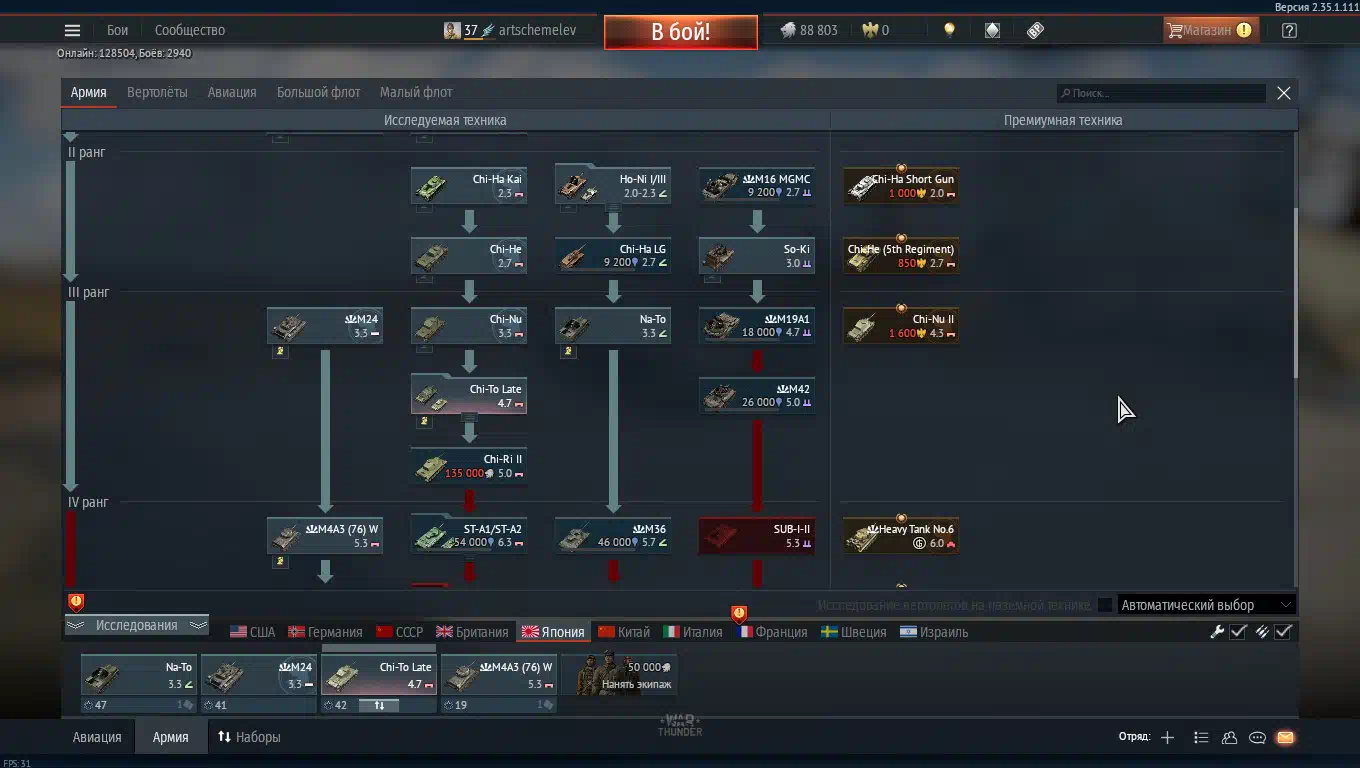Open the light bulb hints icon
Image resolution: width=1360 pixels, height=768 pixels.
coord(949,30)
